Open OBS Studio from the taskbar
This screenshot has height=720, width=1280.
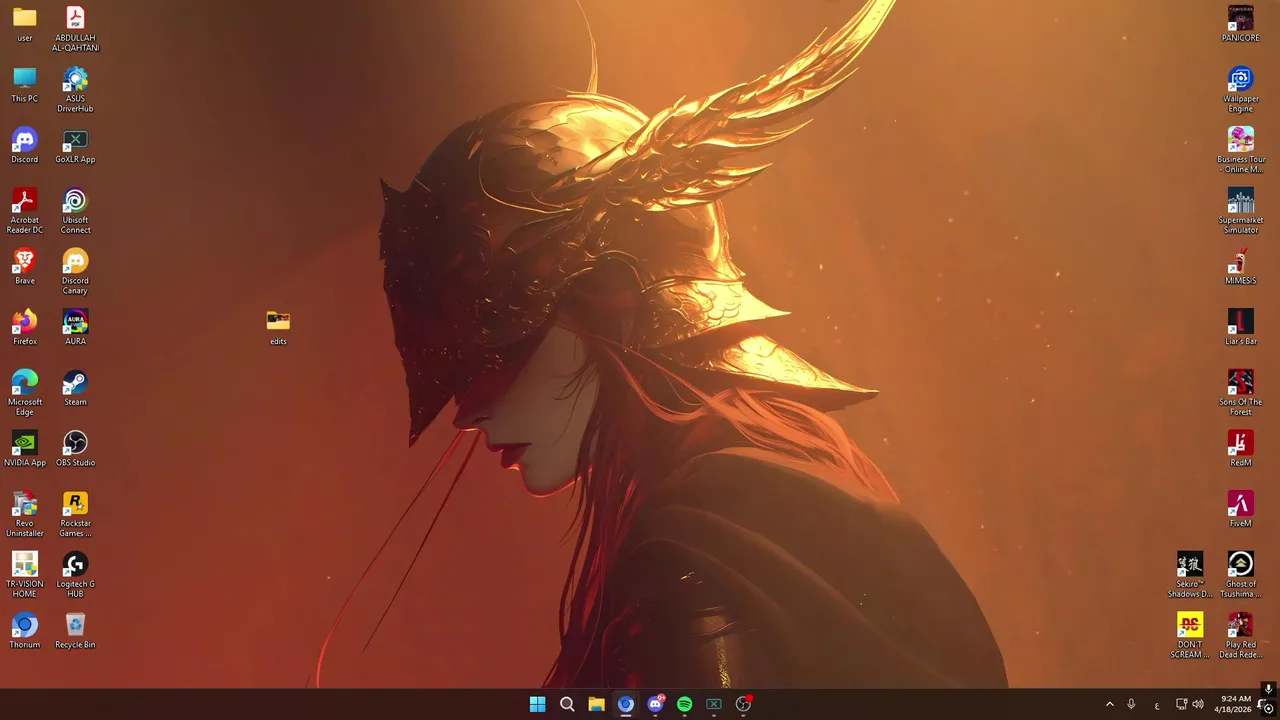tap(743, 704)
